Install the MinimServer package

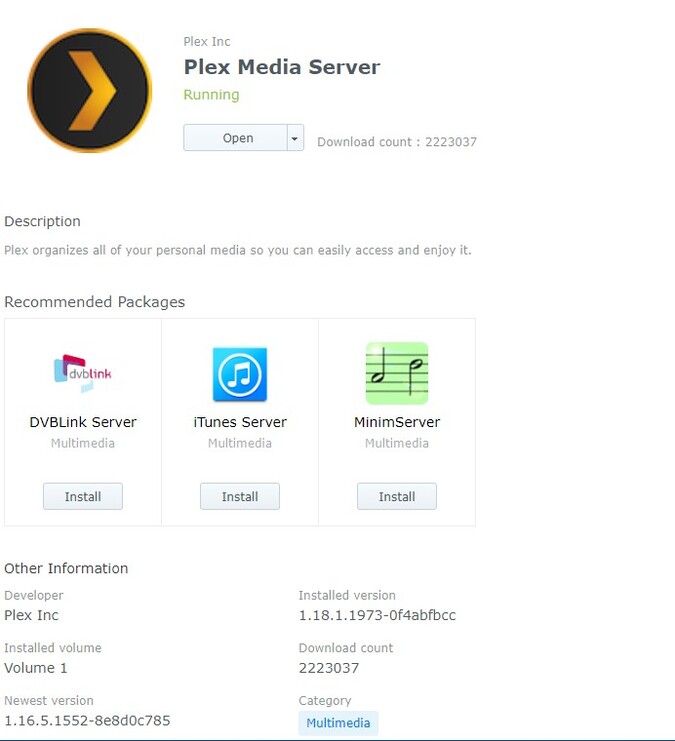click(x=397, y=496)
